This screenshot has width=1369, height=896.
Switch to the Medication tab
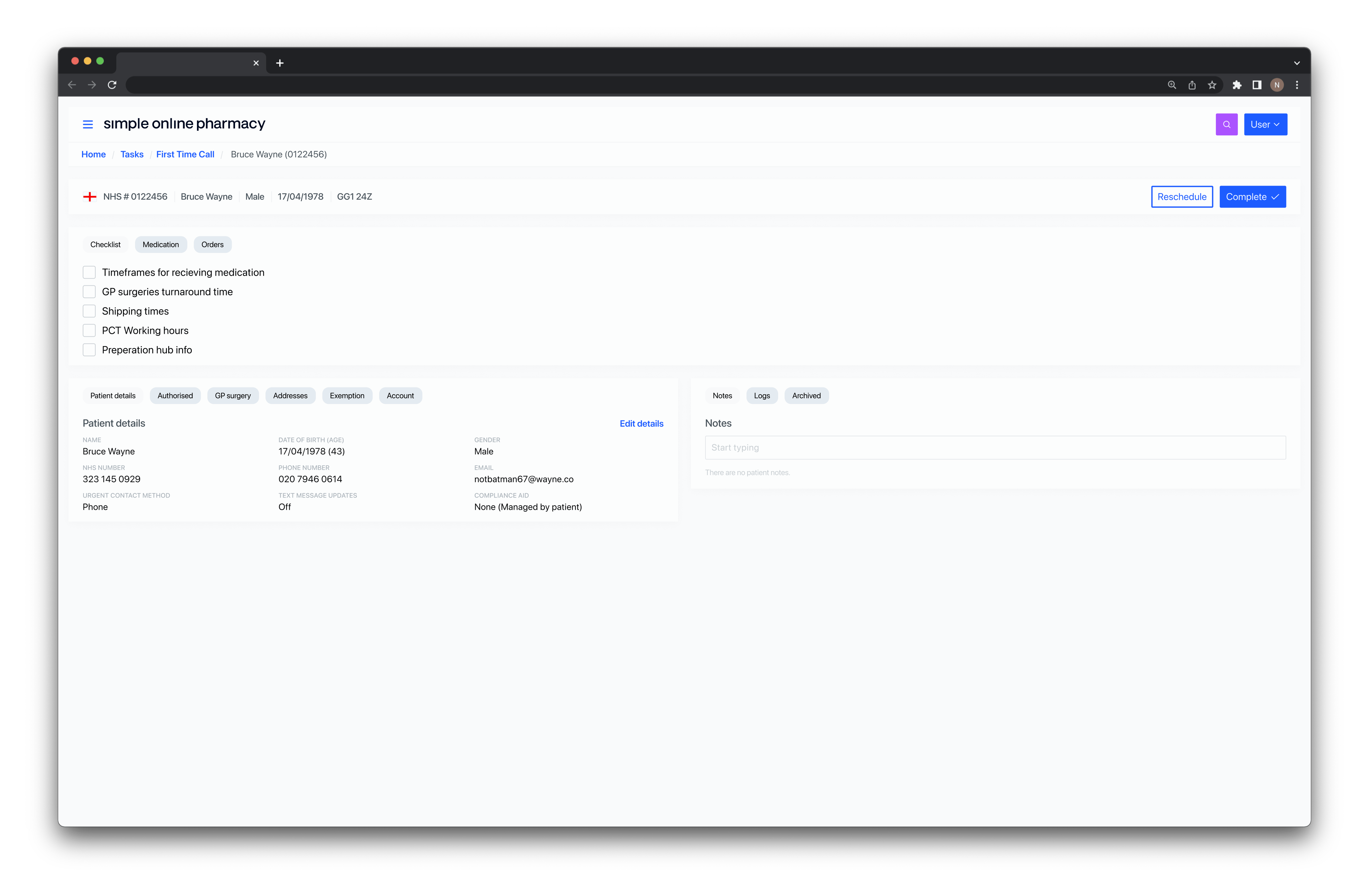tap(160, 244)
